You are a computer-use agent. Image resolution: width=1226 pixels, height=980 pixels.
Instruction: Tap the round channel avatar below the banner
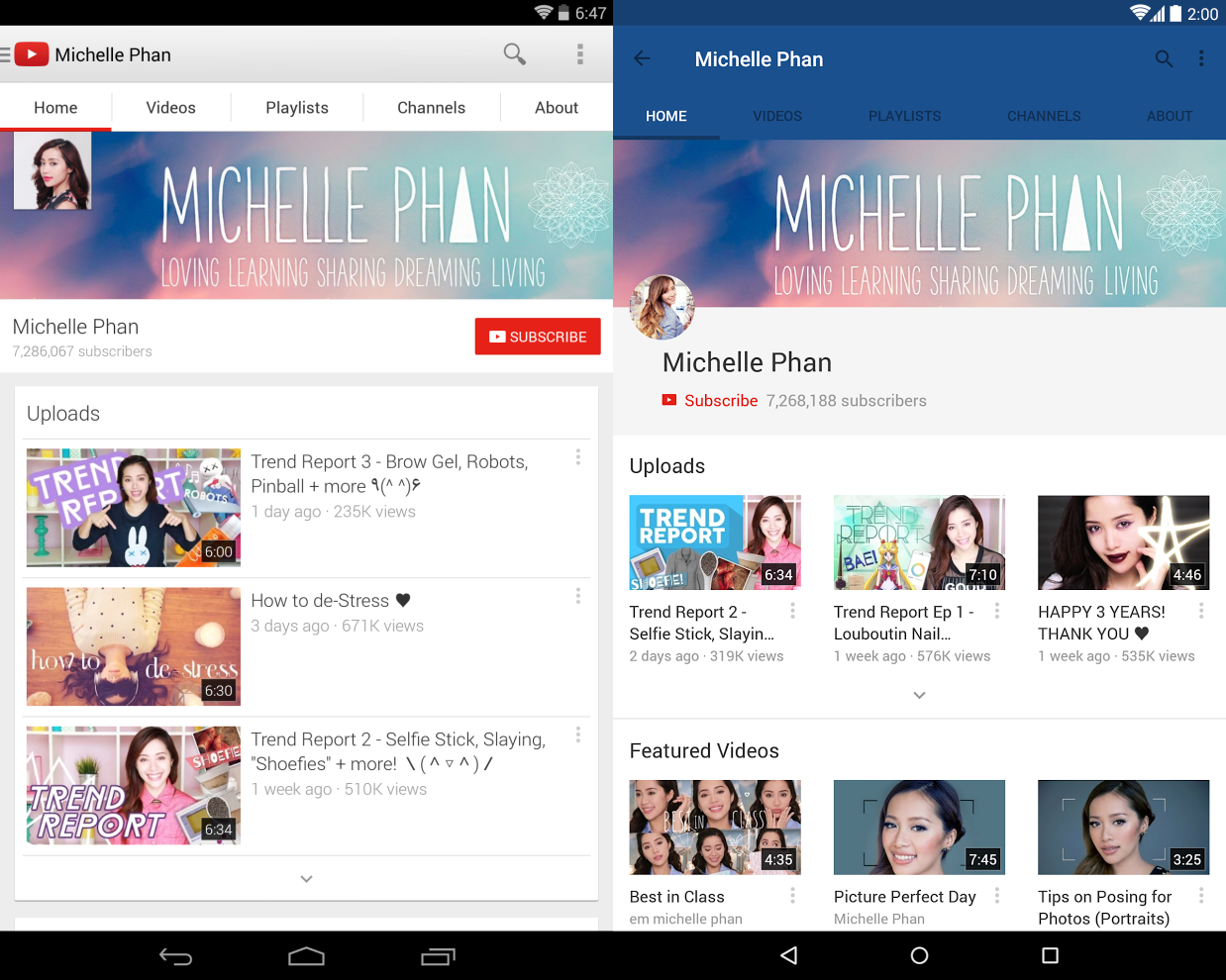coord(662,307)
